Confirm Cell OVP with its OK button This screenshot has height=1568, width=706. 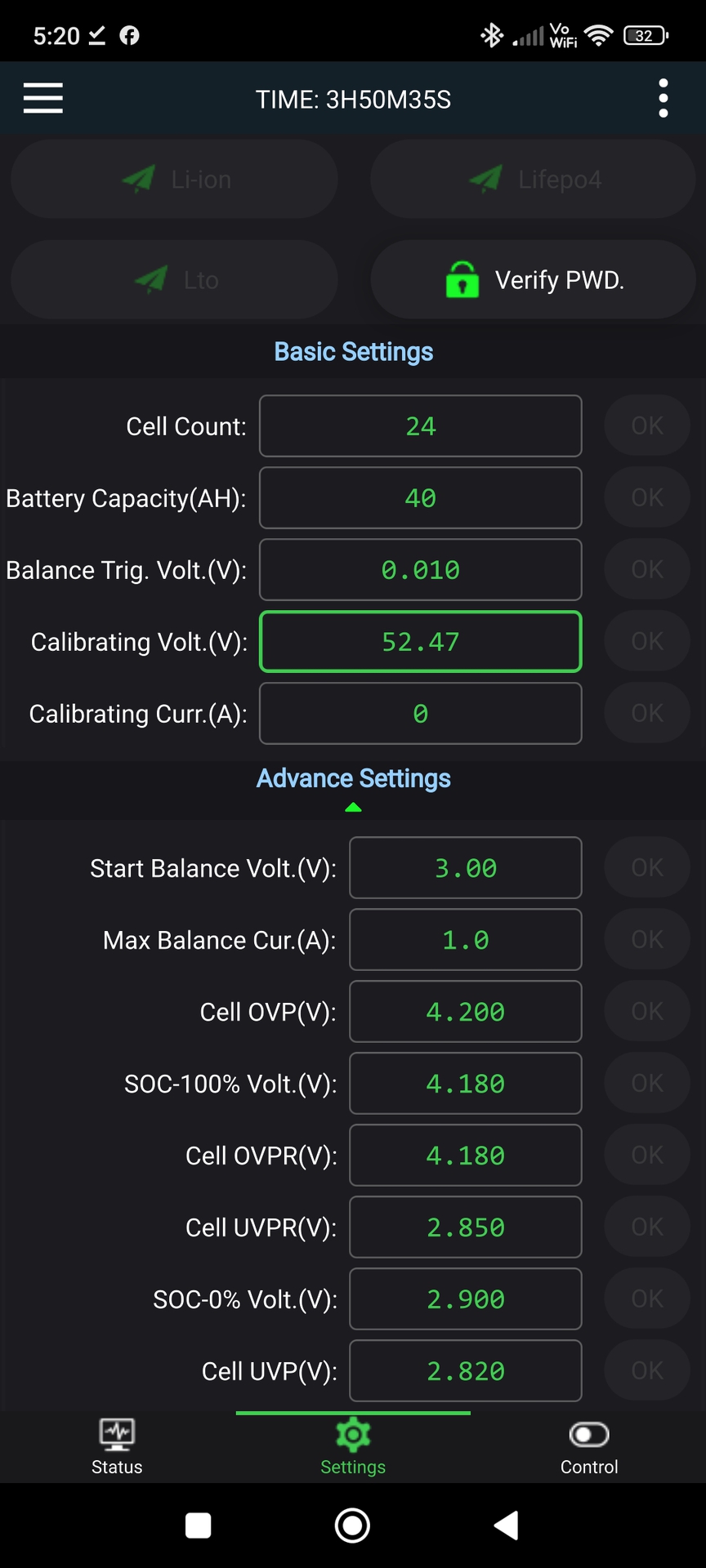click(x=647, y=1012)
